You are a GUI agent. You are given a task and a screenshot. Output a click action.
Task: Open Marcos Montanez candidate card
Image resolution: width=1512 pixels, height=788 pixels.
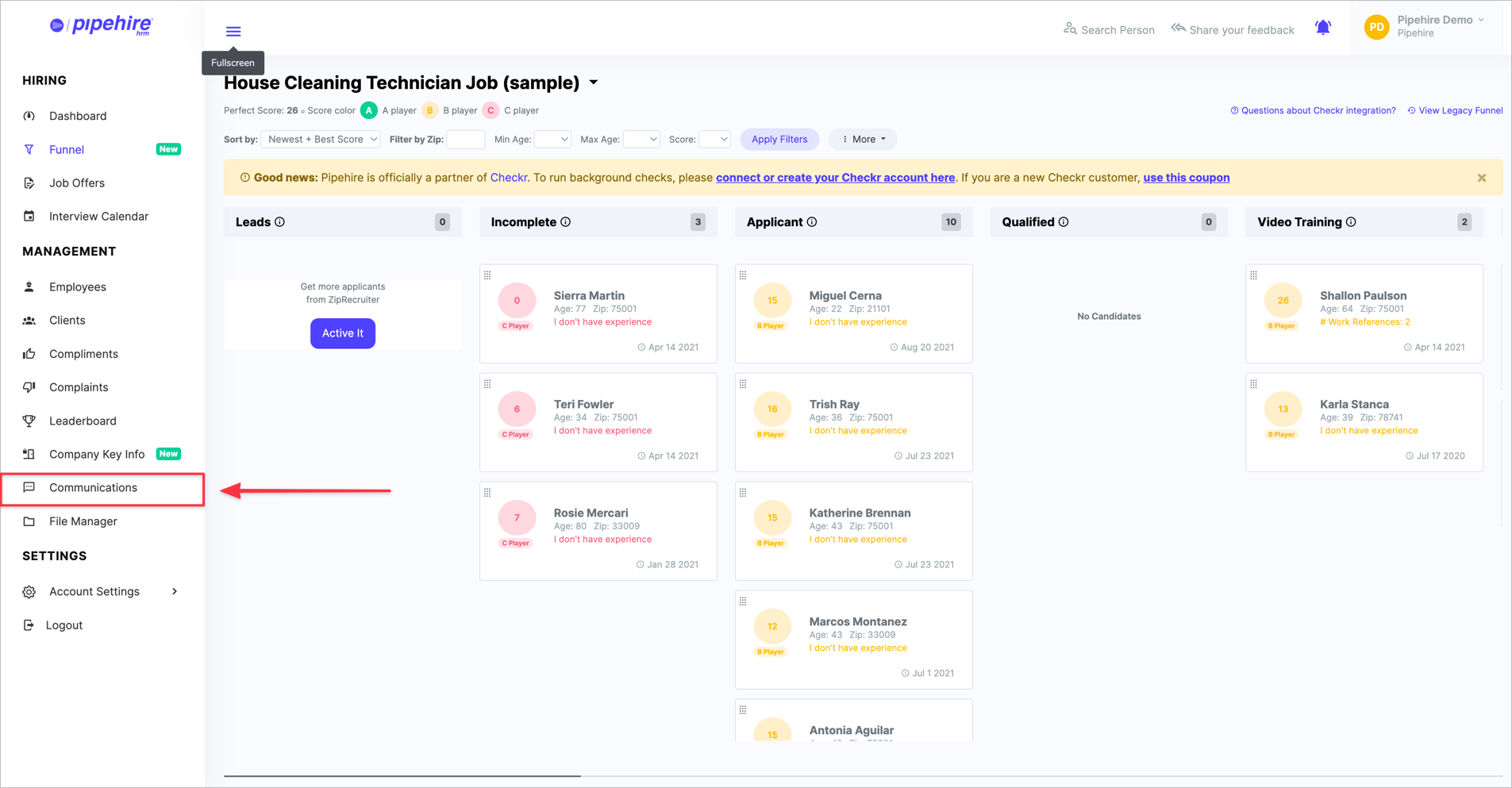(854, 640)
